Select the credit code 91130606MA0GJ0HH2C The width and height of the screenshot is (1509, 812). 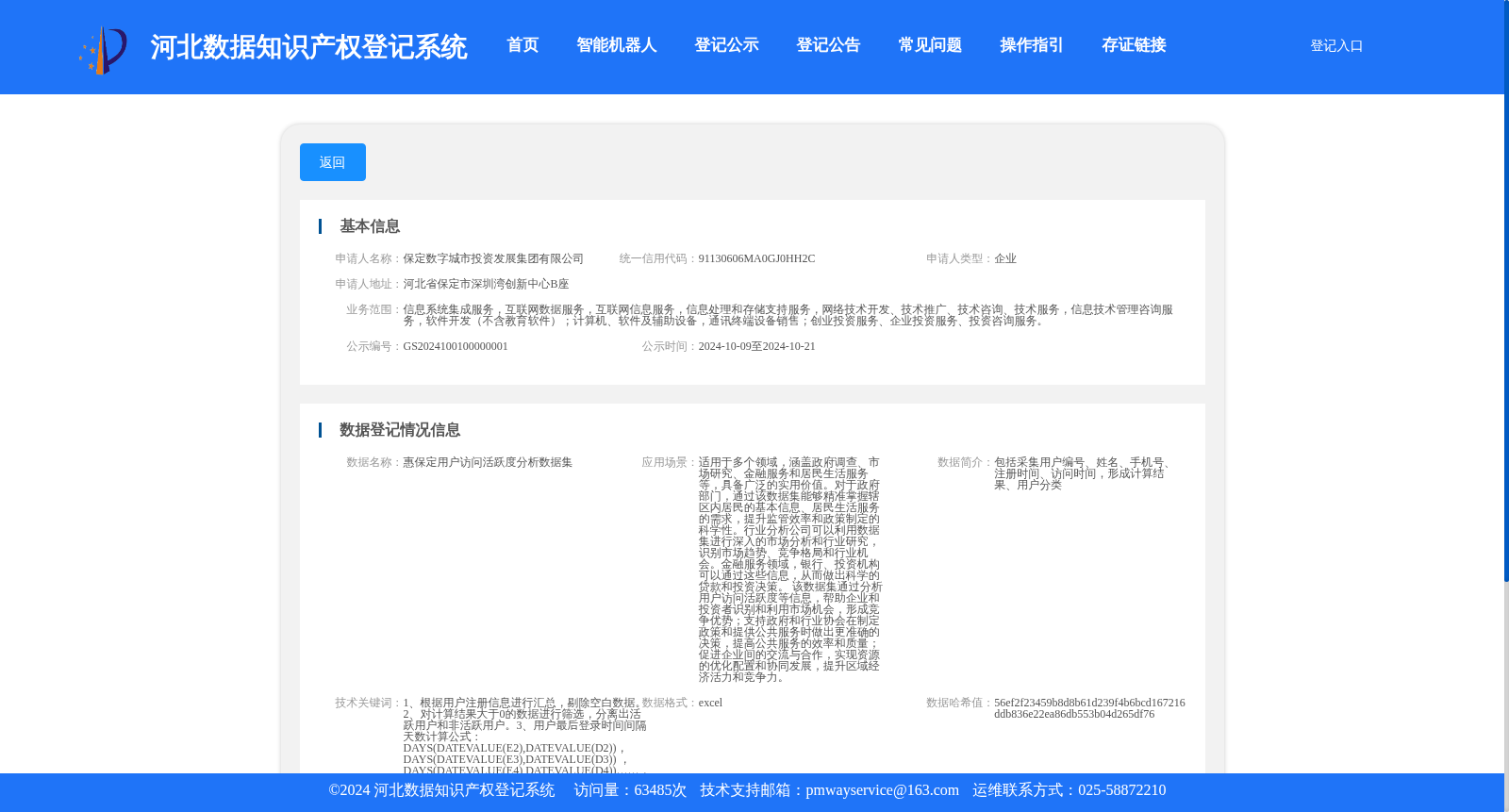[x=756, y=258]
